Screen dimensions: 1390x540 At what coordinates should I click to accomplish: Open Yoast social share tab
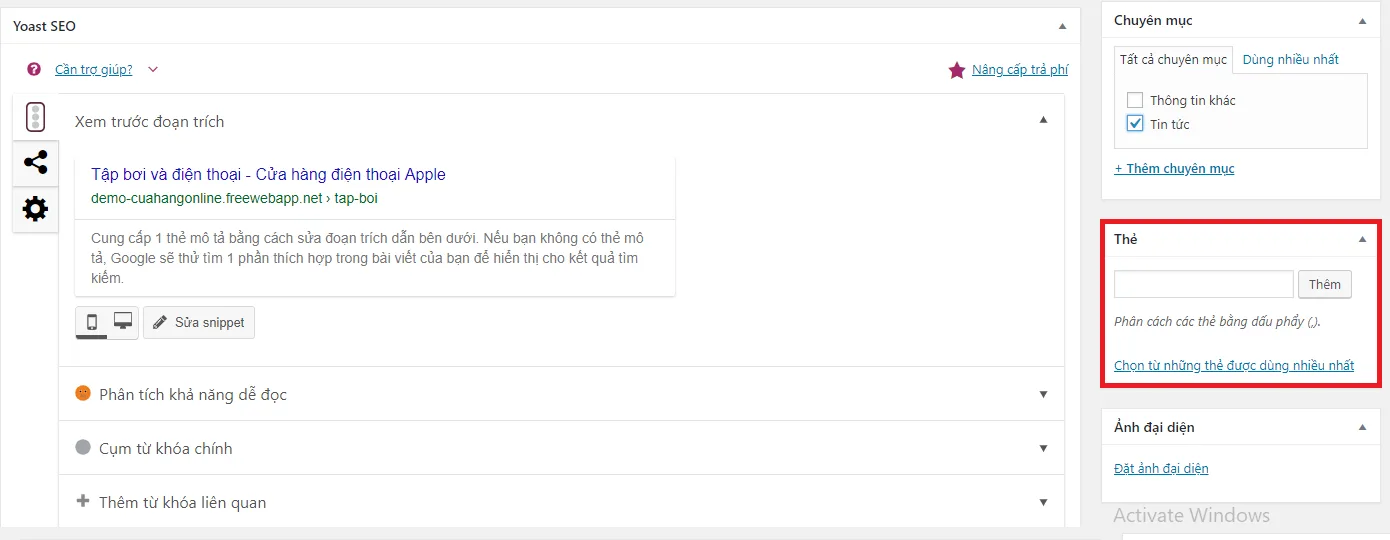(35, 162)
